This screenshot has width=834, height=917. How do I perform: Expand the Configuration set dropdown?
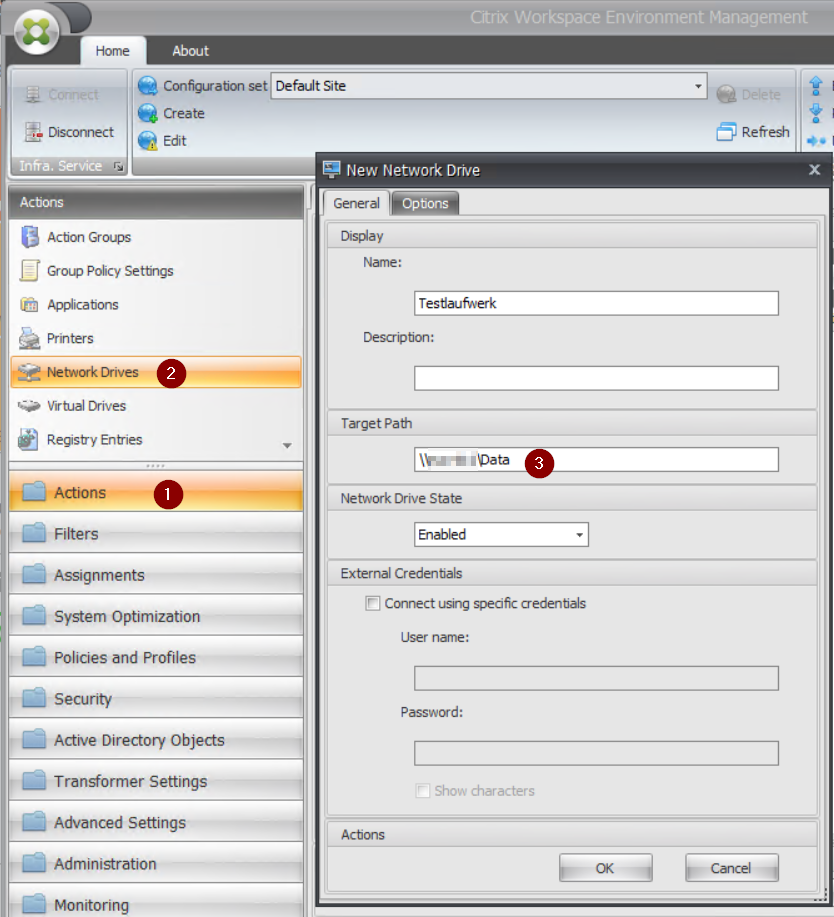point(698,87)
